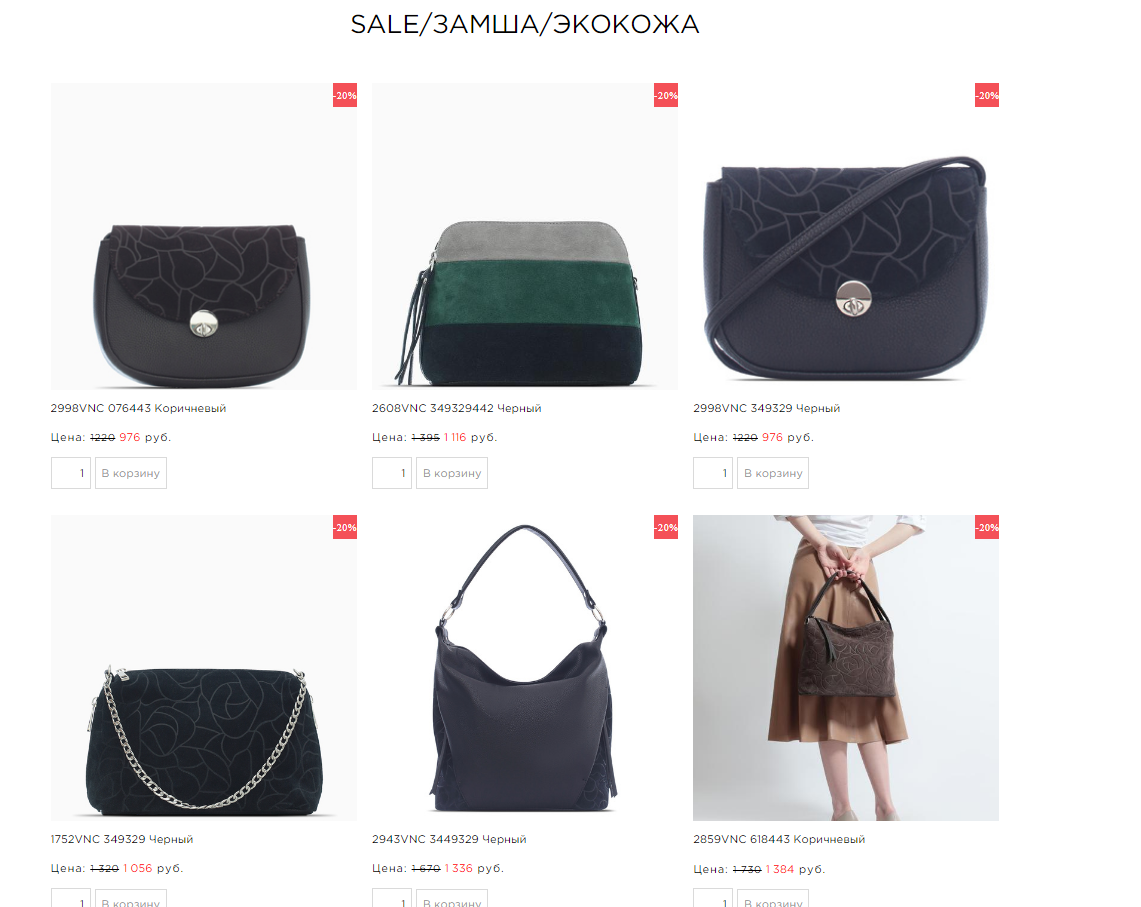Click В корзину for 2608VNC 349329442
The width and height of the screenshot is (1141, 907).
[452, 473]
